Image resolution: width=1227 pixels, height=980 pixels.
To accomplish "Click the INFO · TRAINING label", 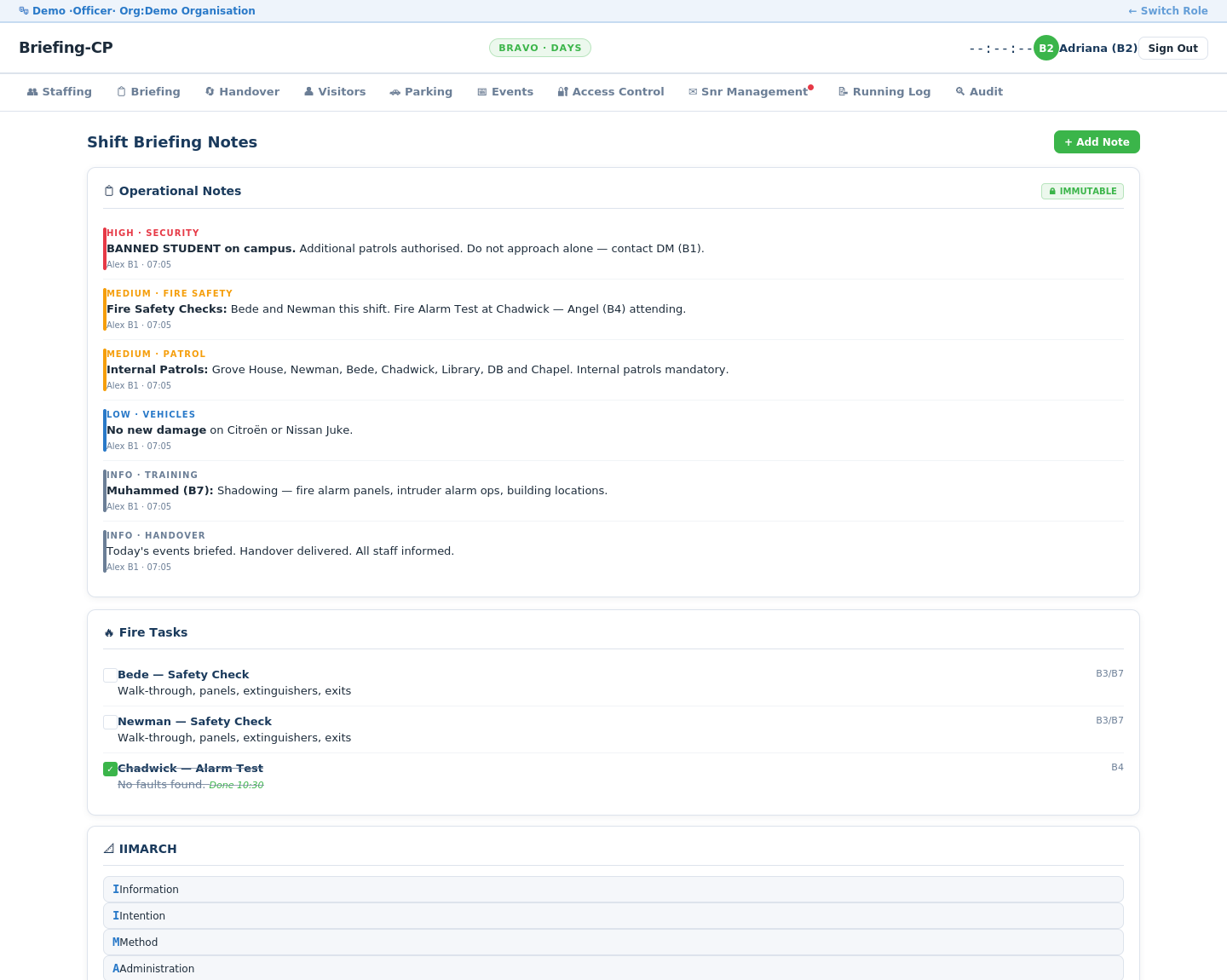I will (x=152, y=476).
